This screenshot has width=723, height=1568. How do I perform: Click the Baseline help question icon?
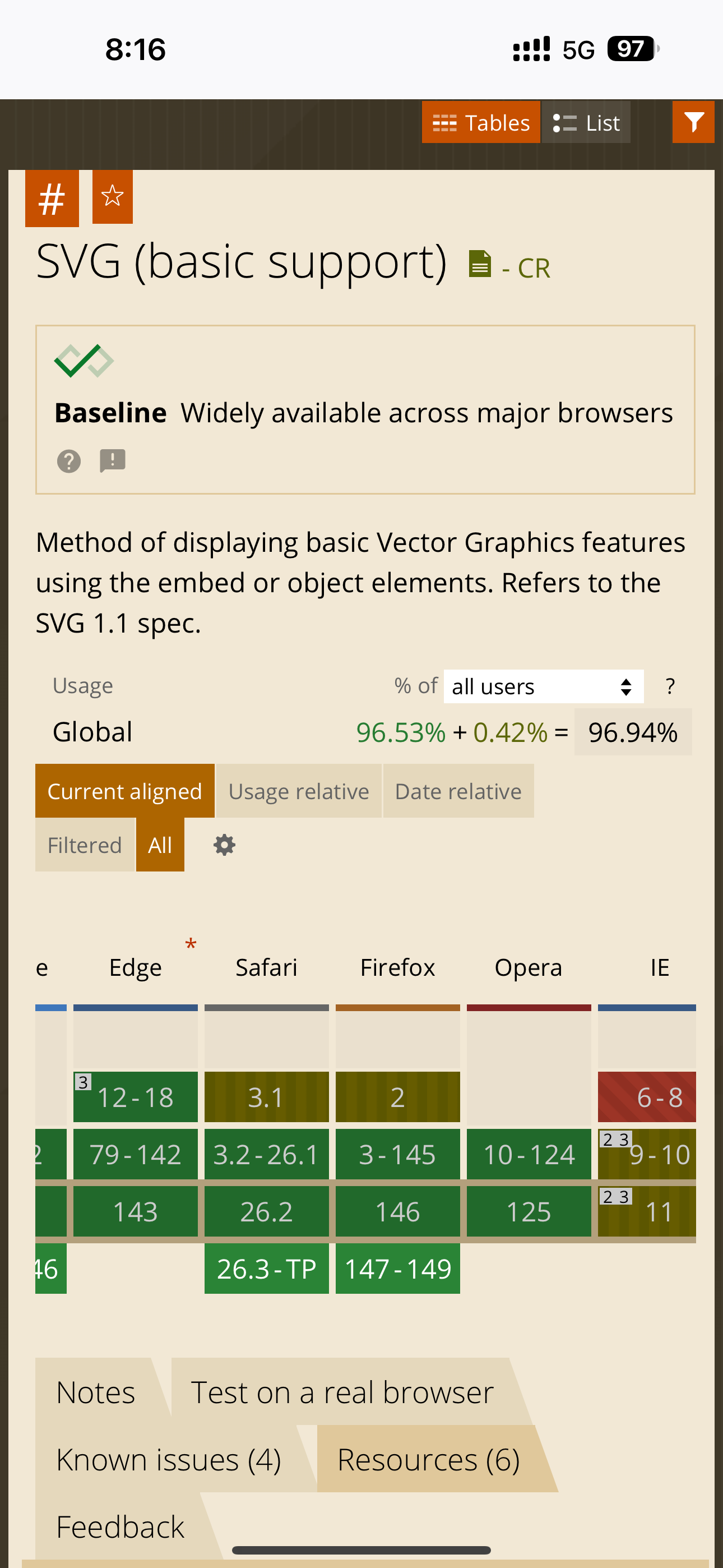(x=69, y=462)
